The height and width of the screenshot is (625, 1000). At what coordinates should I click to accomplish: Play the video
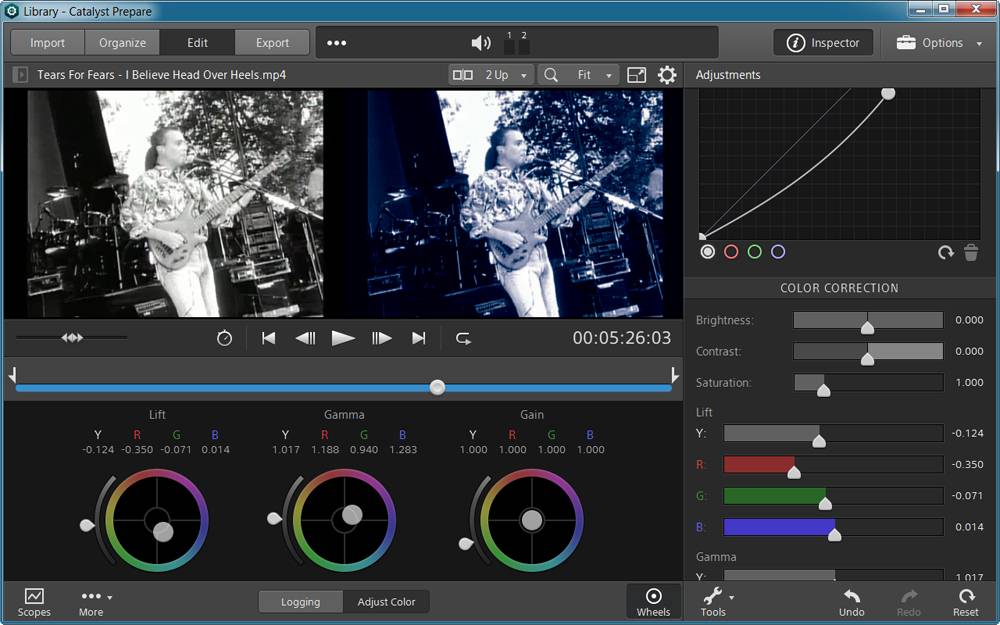[x=343, y=338]
